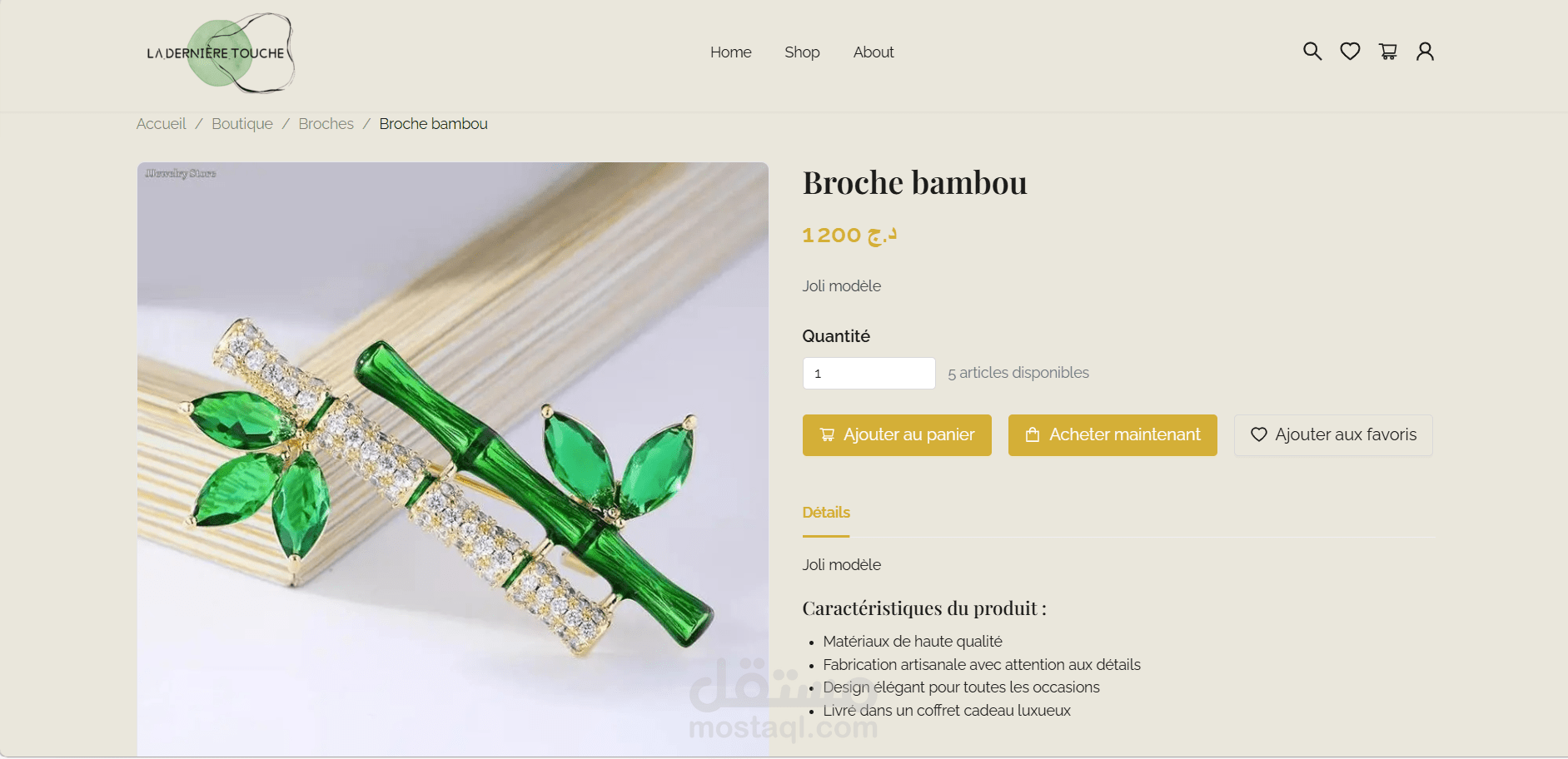The image size is (1568, 759).
Task: Click the heart icon on Ajouter aux favoris
Action: pyautogui.click(x=1259, y=434)
